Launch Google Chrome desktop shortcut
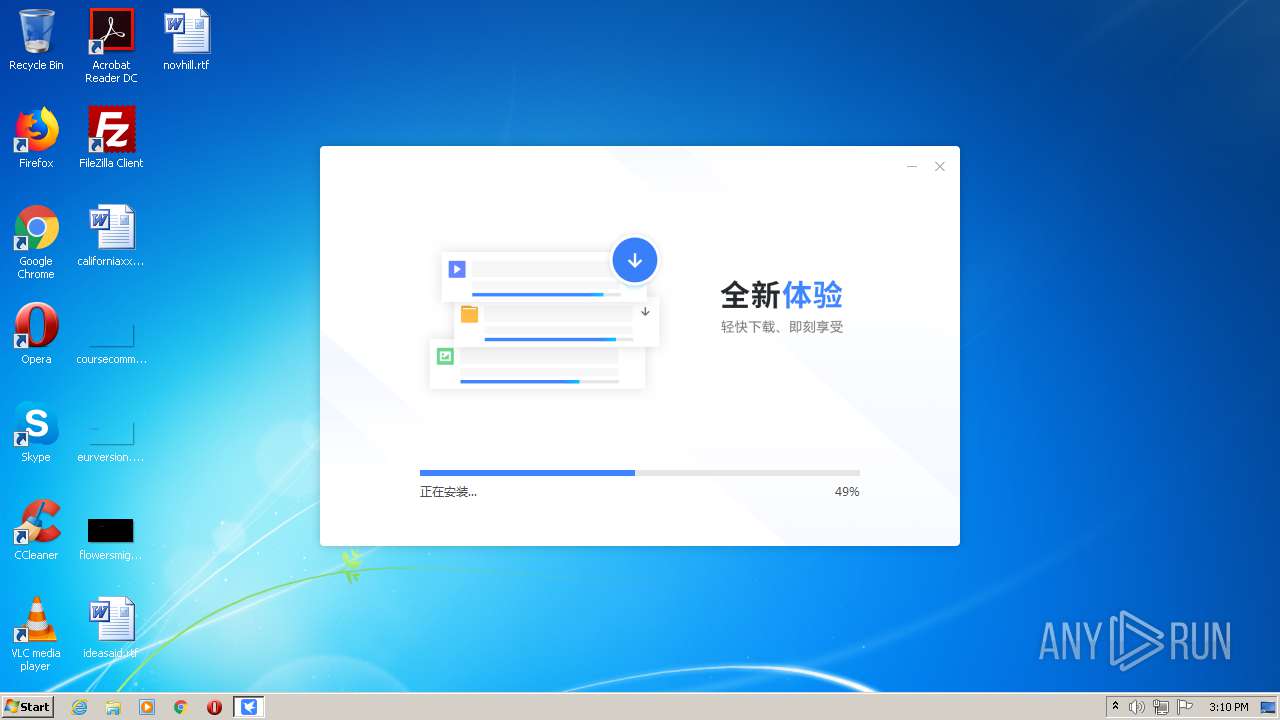 pyautogui.click(x=36, y=242)
